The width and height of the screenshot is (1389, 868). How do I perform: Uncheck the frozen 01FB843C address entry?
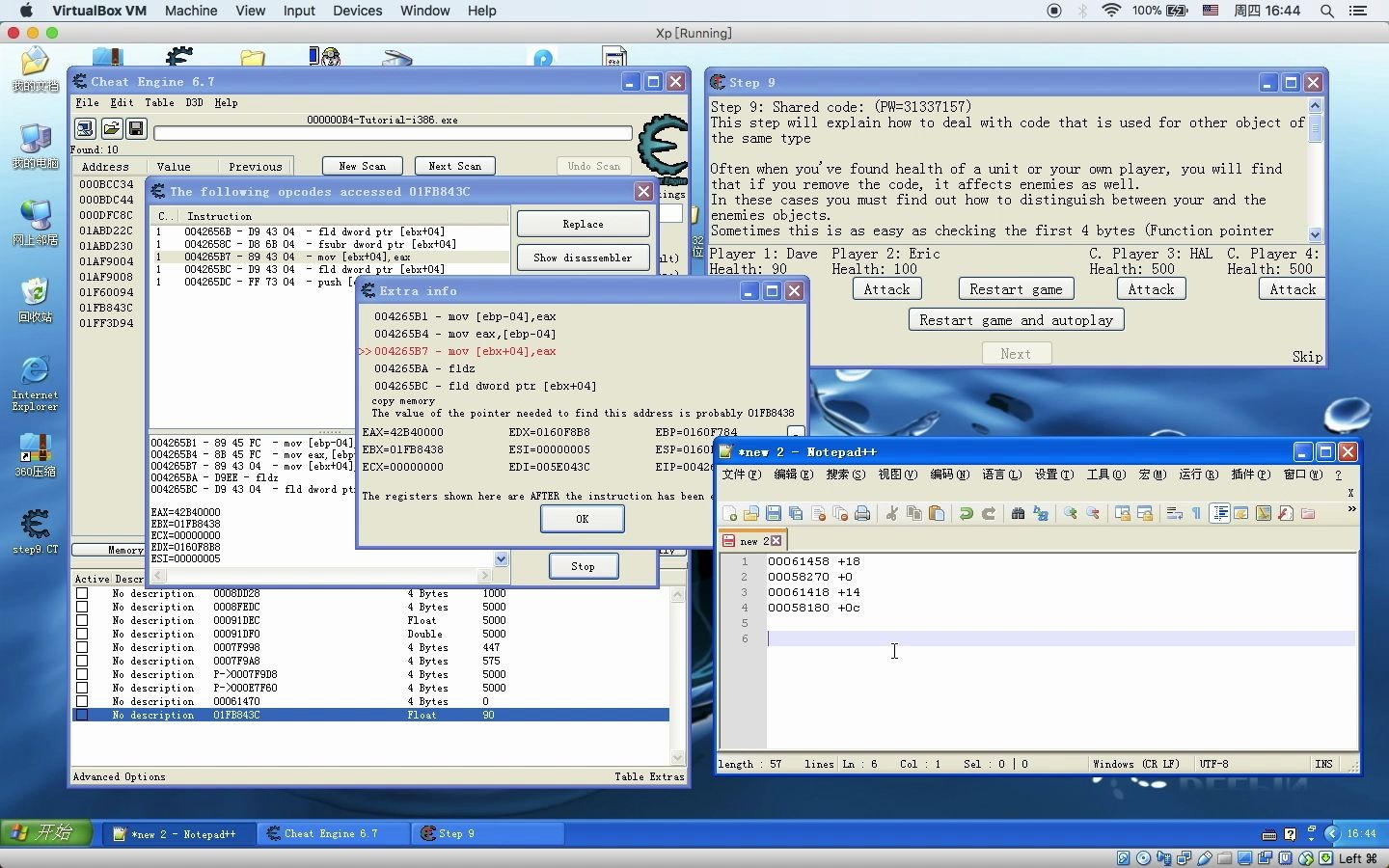82,716
